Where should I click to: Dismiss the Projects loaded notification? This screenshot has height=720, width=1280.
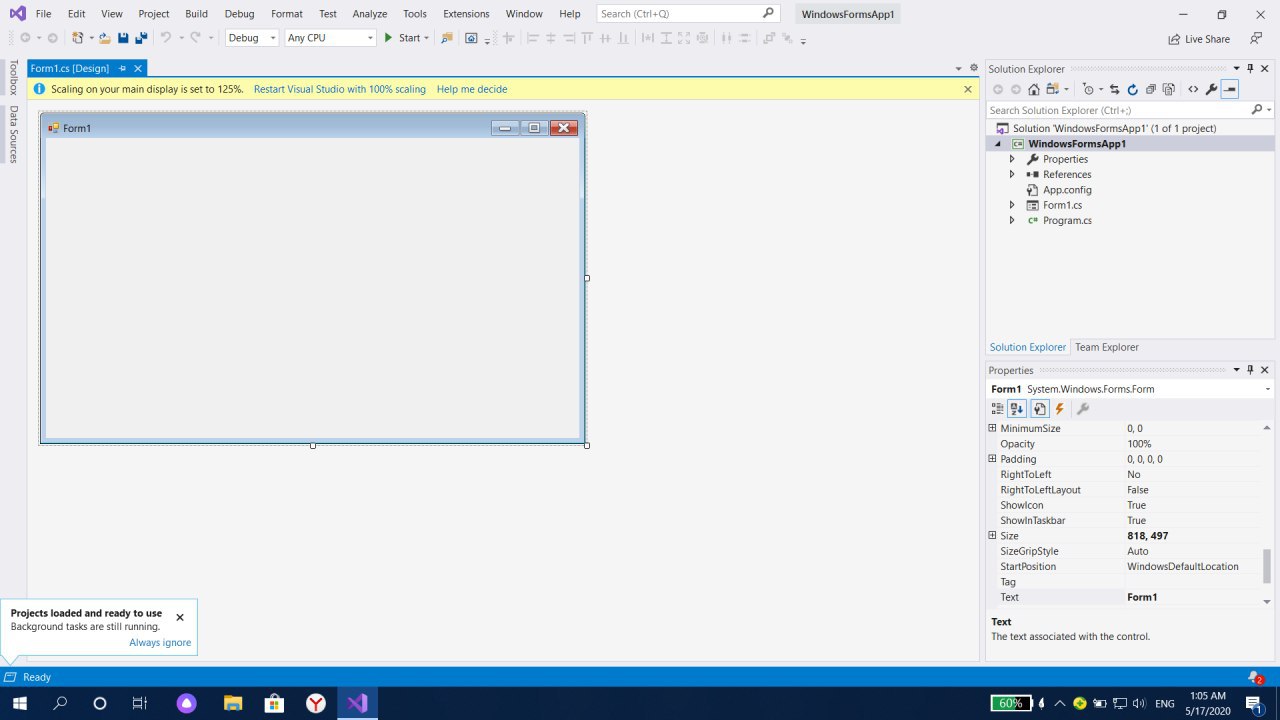point(180,617)
